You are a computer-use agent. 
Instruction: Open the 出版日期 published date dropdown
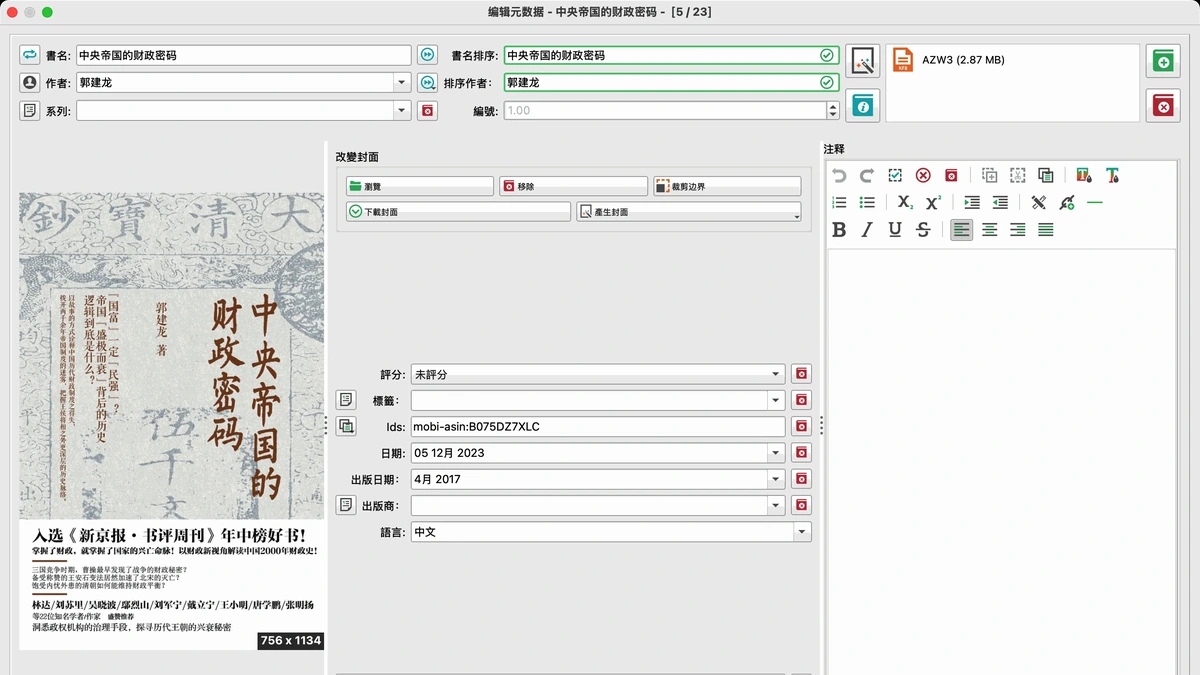click(x=776, y=479)
